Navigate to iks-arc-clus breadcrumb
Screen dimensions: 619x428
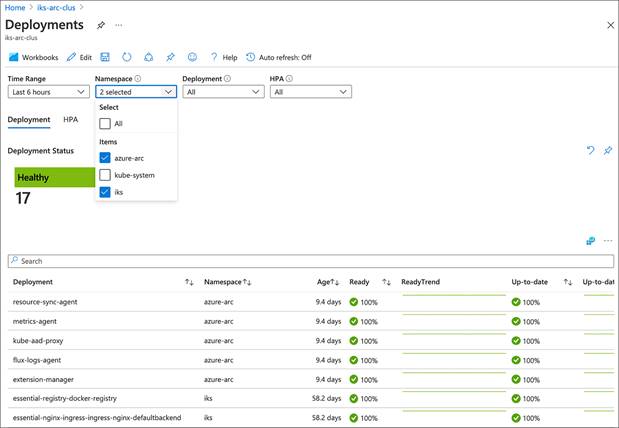(56, 8)
